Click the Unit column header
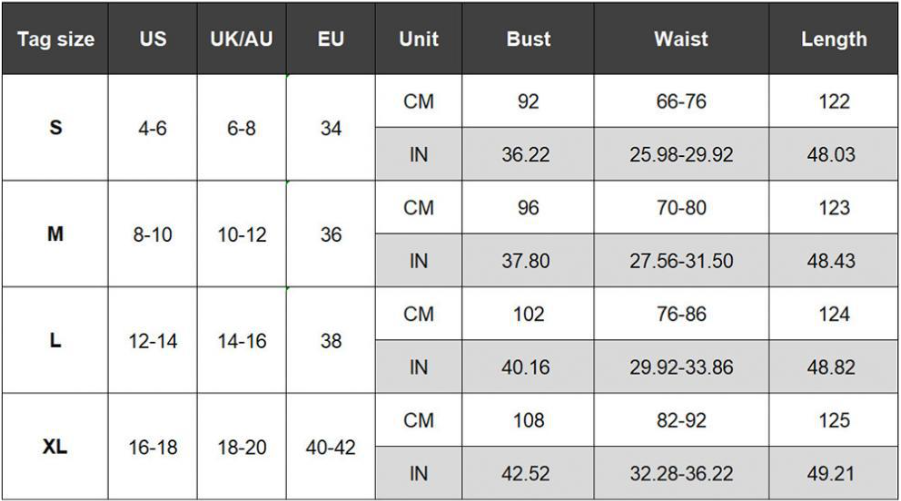Screen dimensions: 901x501 (418, 40)
